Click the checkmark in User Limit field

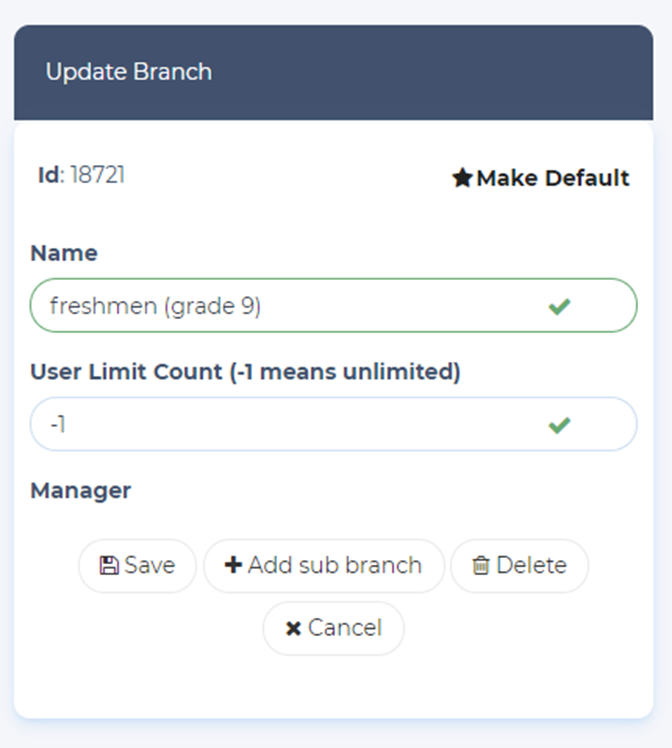[x=559, y=425]
